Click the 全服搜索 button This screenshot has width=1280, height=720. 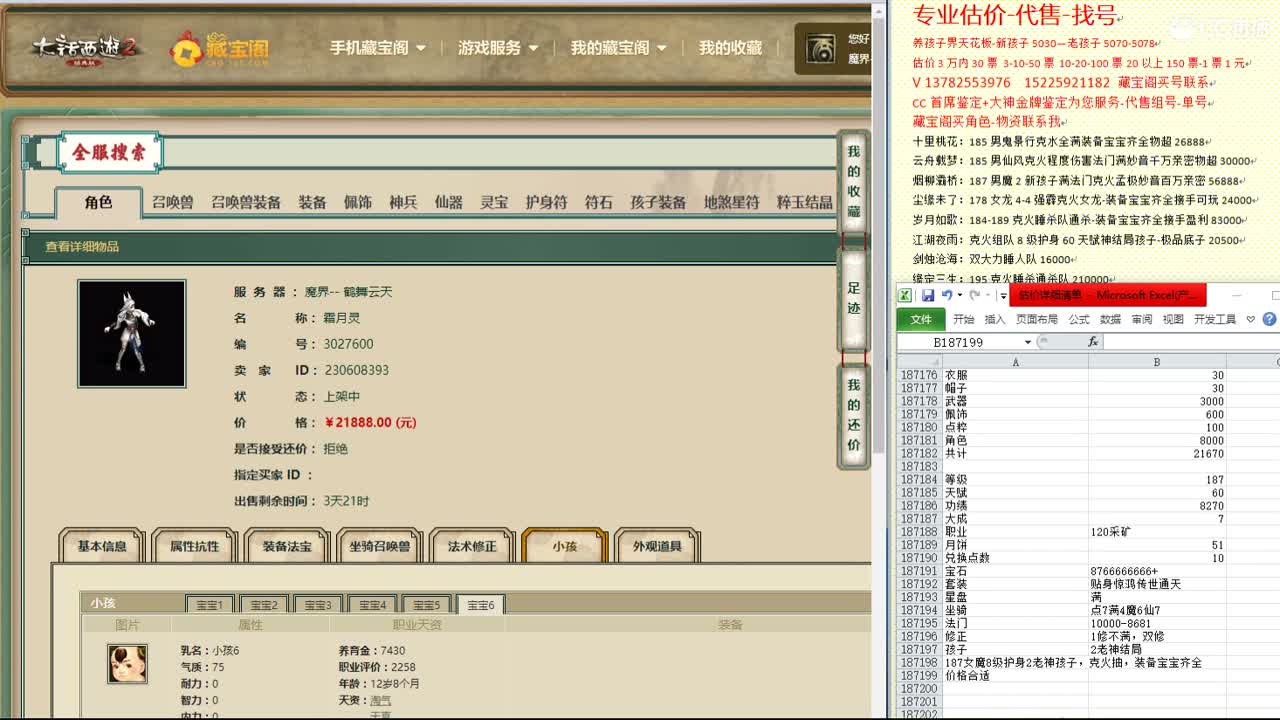[x=109, y=152]
